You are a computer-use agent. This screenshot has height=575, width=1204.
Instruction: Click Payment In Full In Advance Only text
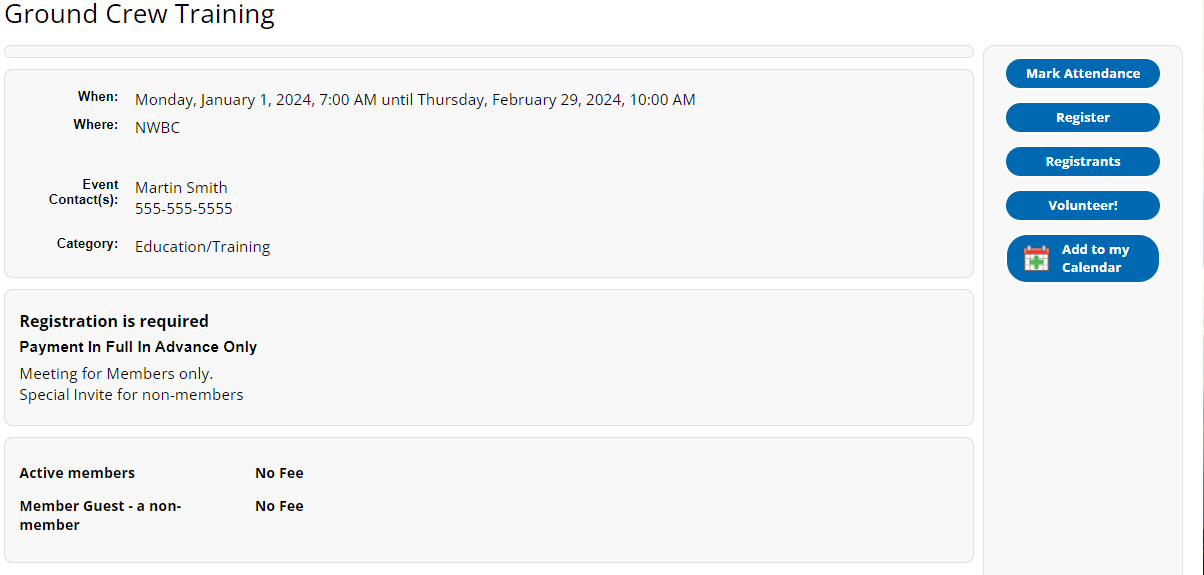[138, 347]
